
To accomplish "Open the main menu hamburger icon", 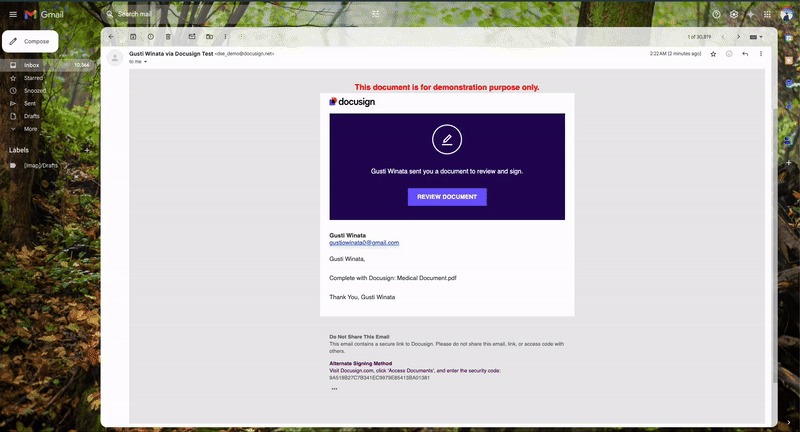I will [x=13, y=14].
